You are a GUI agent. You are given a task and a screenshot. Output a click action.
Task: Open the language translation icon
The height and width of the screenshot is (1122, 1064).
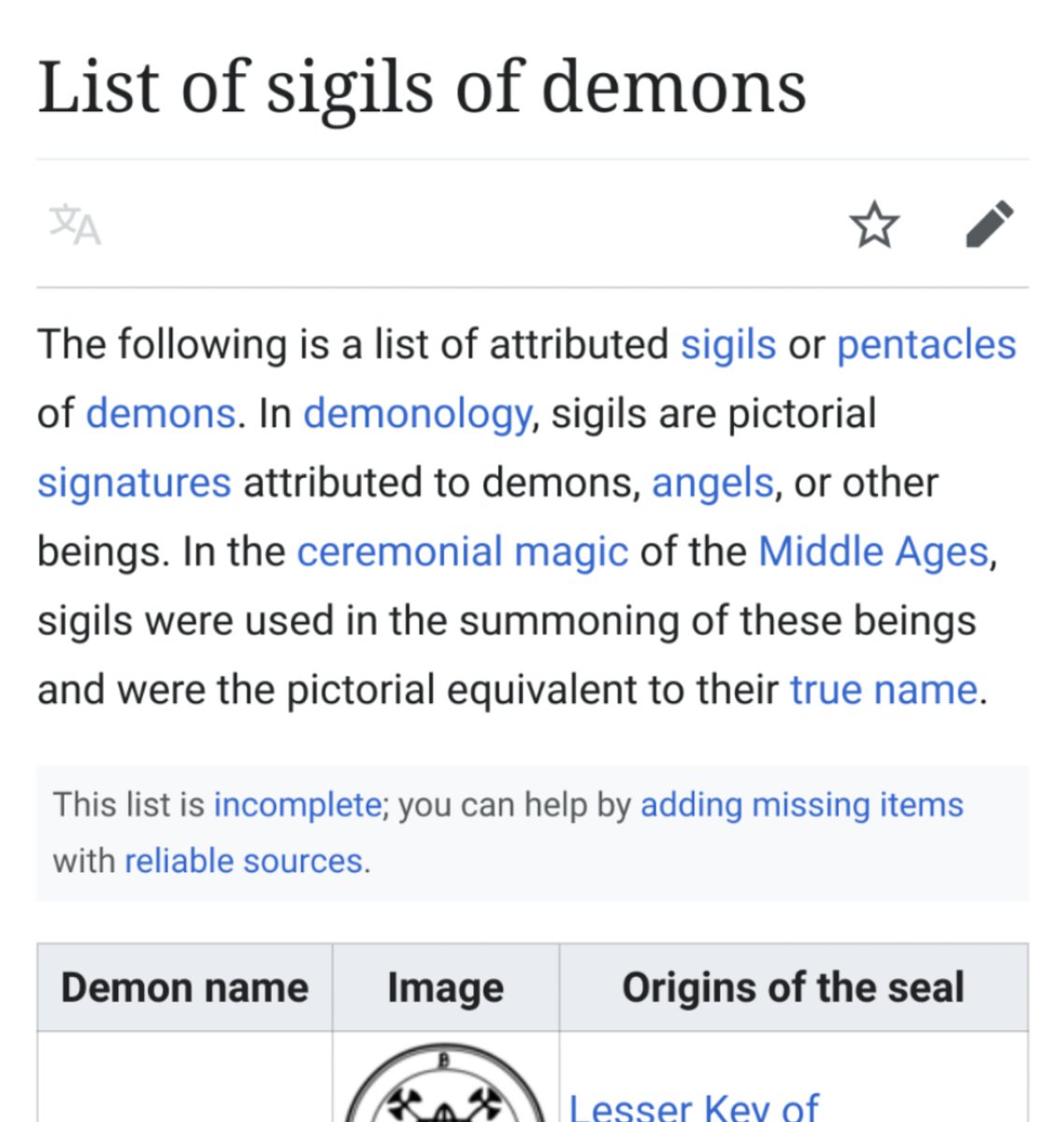[x=75, y=225]
